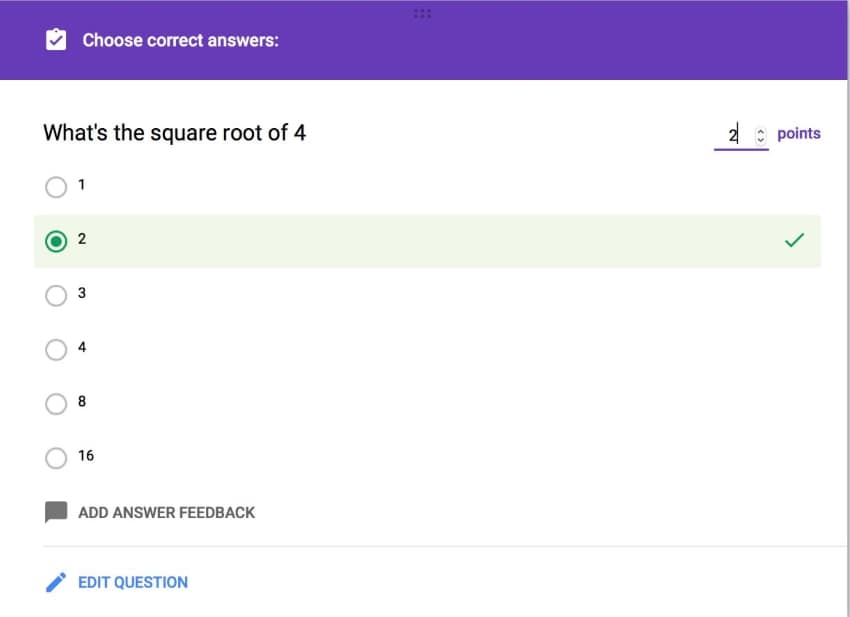The height and width of the screenshot is (617, 850).
Task: Increase points with the stepper up arrow
Action: (760, 130)
